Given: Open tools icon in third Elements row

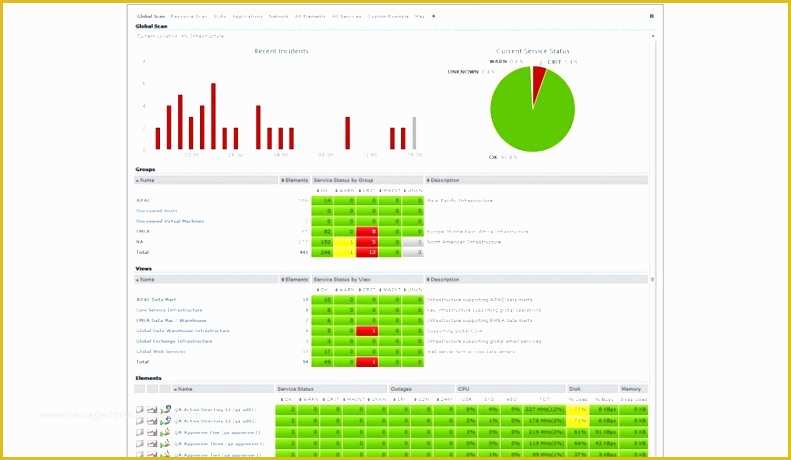Looking at the screenshot, I should tap(165, 432).
